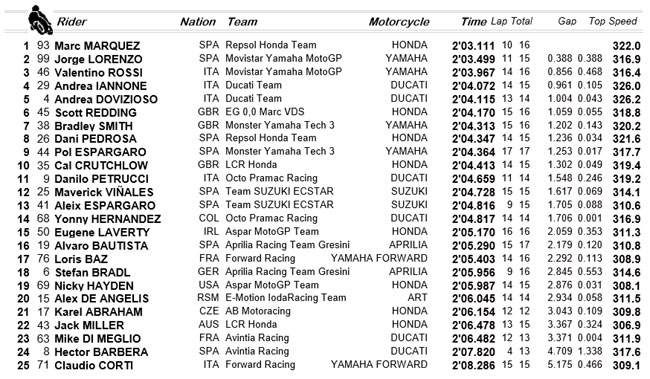Click lap time 2'03.111
Image resolution: width=650 pixels, height=379 pixels.
[x=473, y=46]
